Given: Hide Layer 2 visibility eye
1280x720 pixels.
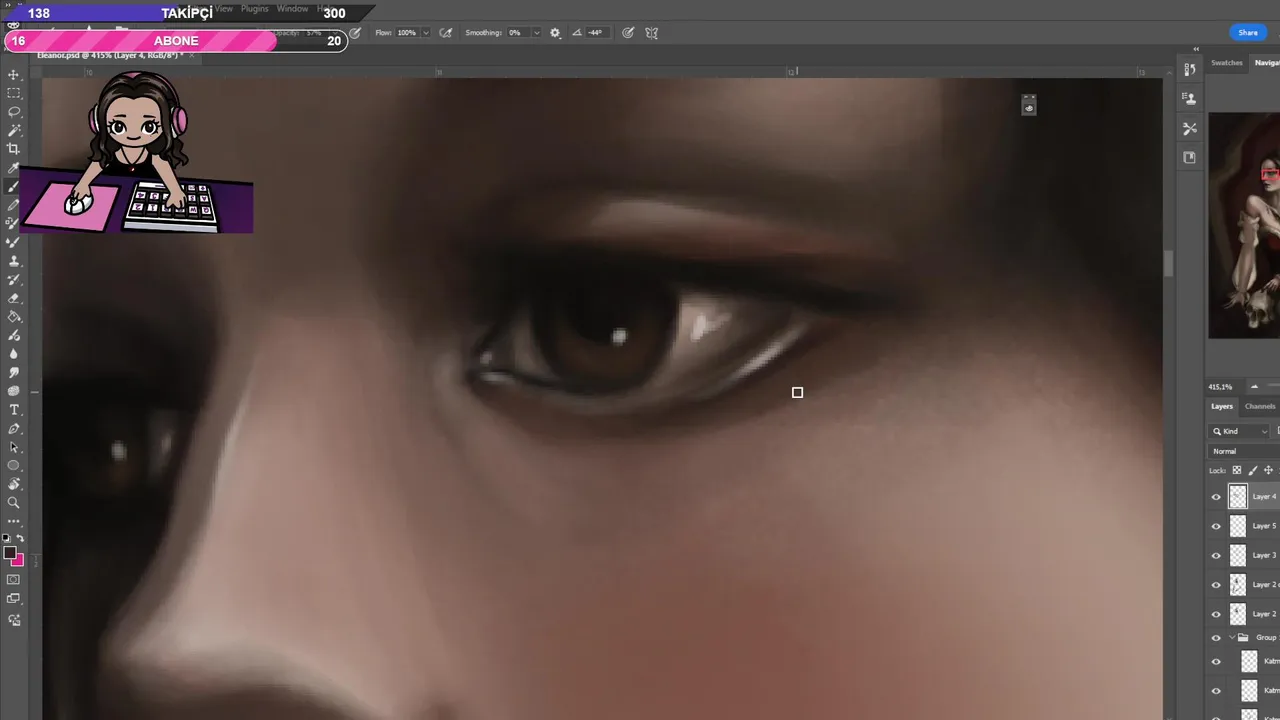Looking at the screenshot, I should pos(1216,614).
